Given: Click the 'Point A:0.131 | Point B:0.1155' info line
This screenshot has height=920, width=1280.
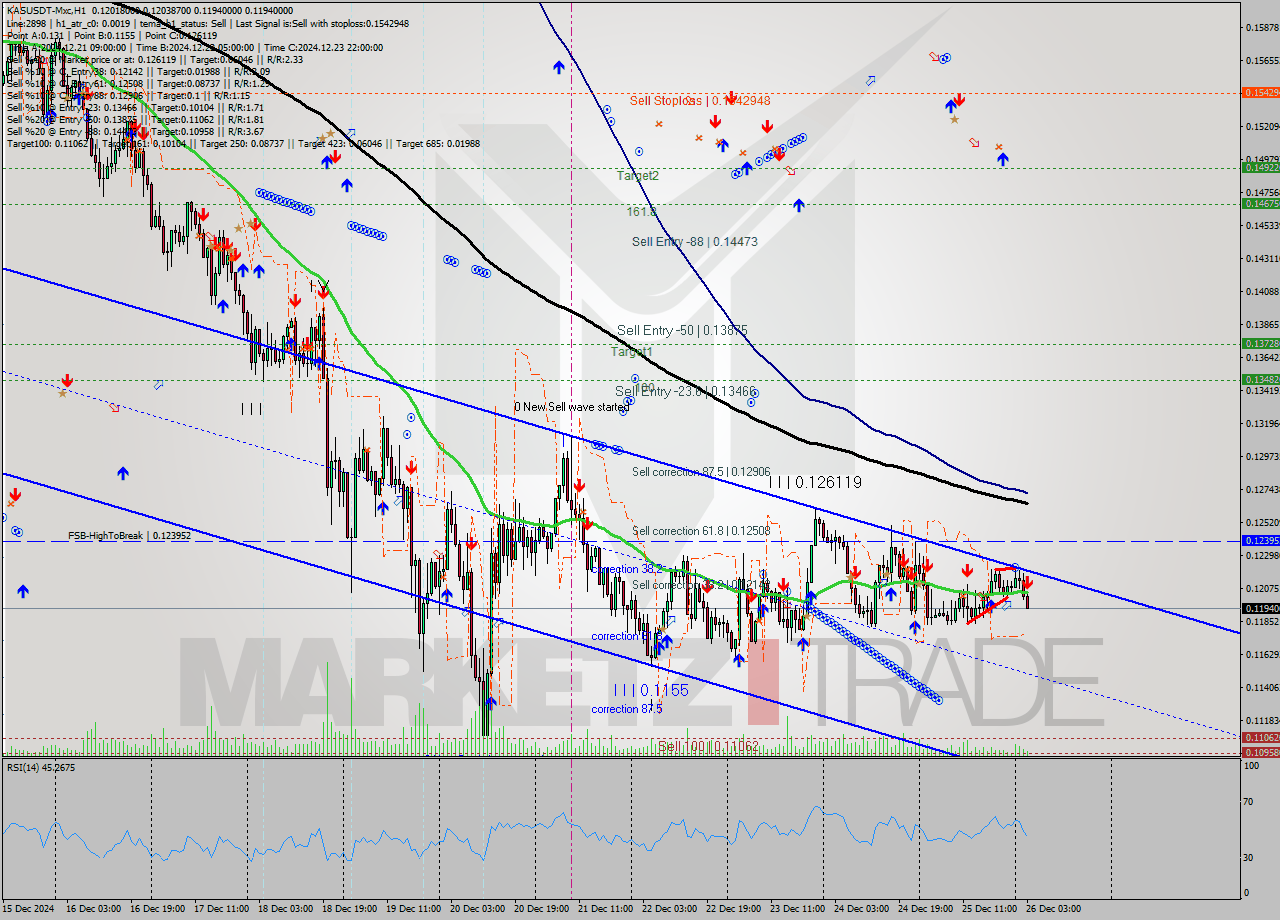Looking at the screenshot, I should tap(112, 34).
